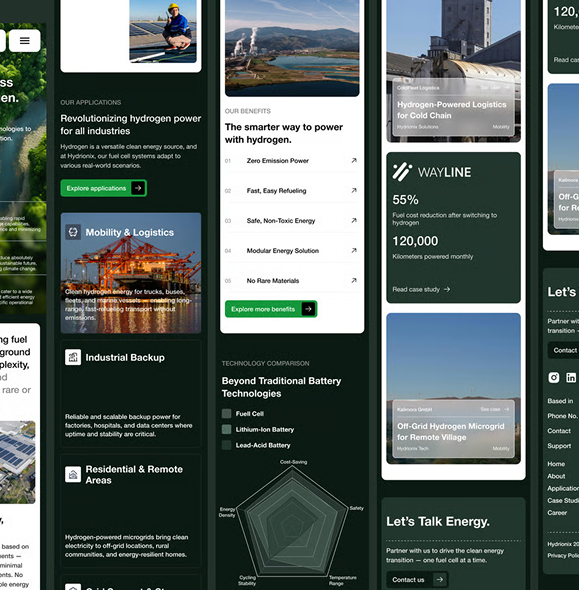This screenshot has height=590, width=579.
Task: Open the Career footer link
Action: pyautogui.click(x=557, y=512)
